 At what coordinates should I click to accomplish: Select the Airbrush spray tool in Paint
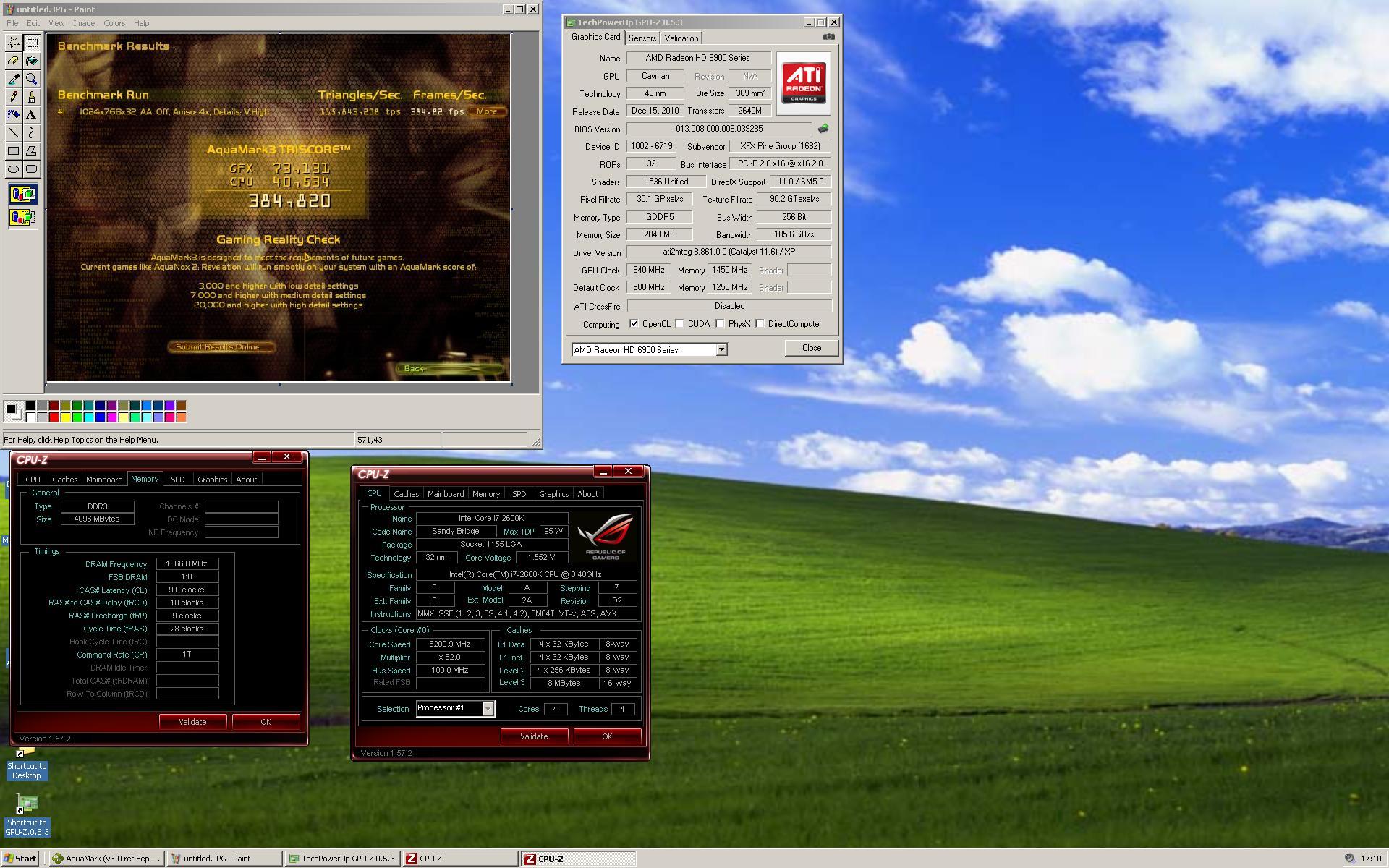(x=14, y=115)
